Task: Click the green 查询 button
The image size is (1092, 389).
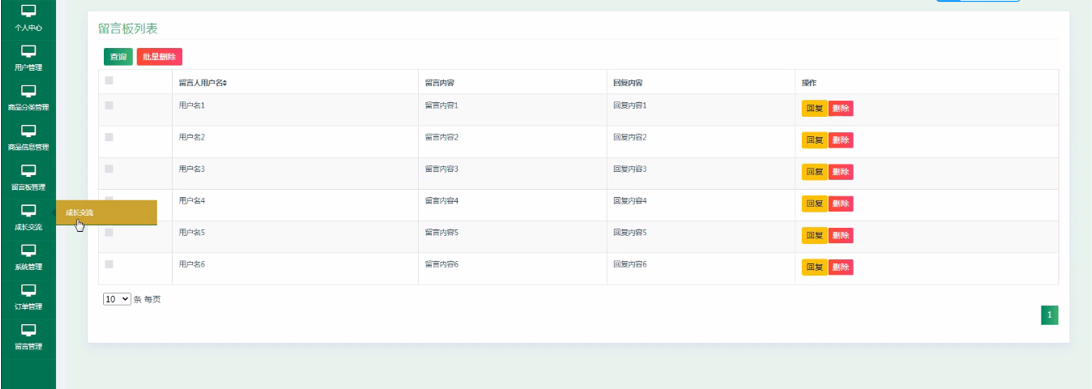Action: (x=118, y=57)
